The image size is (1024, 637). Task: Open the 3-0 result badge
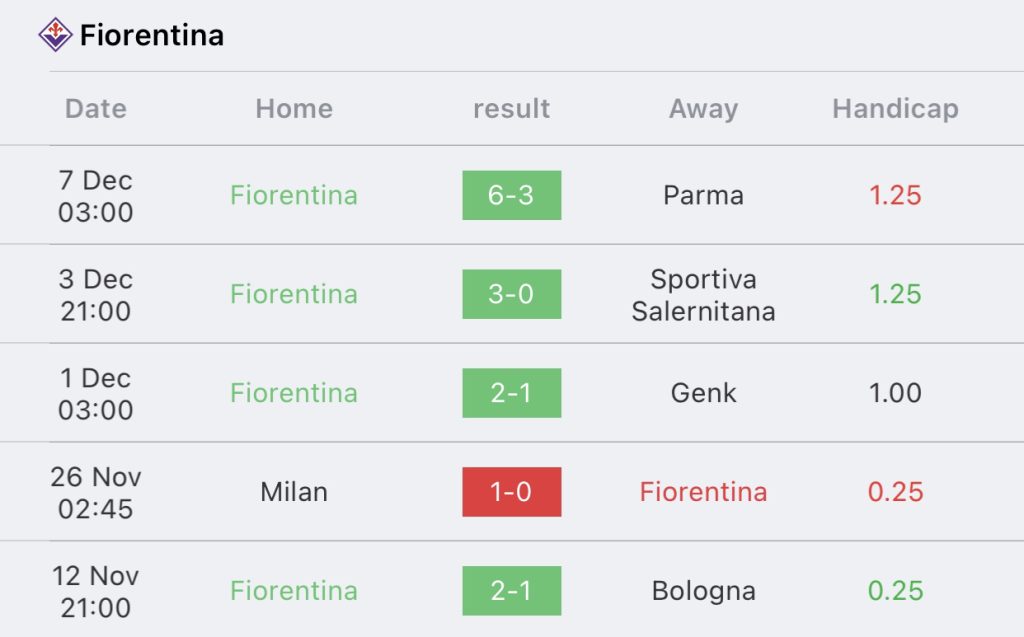click(x=511, y=294)
